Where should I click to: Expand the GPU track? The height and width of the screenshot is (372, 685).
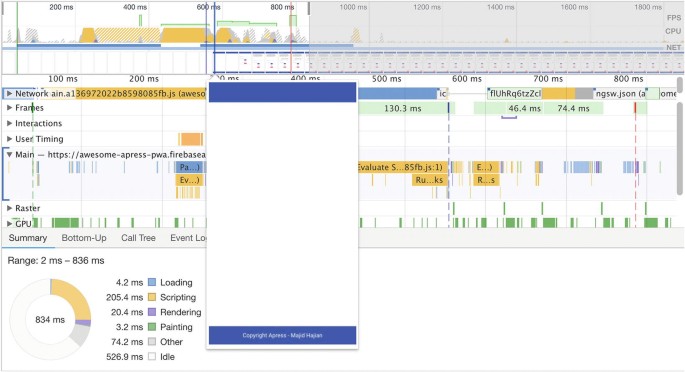[x=9, y=223]
